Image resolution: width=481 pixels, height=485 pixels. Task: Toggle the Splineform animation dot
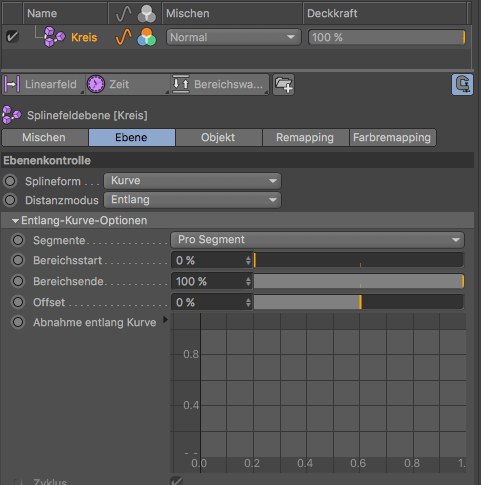pos(10,181)
